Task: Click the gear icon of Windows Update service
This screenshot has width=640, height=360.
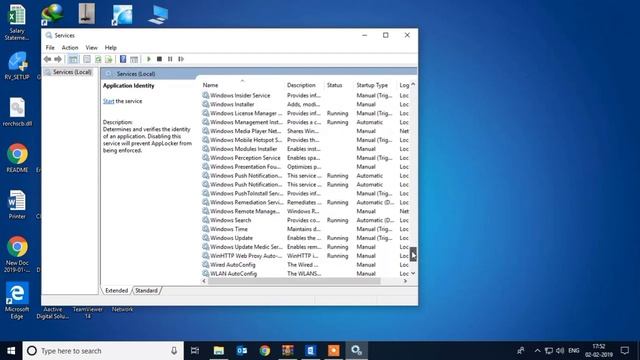Action: 206,238
